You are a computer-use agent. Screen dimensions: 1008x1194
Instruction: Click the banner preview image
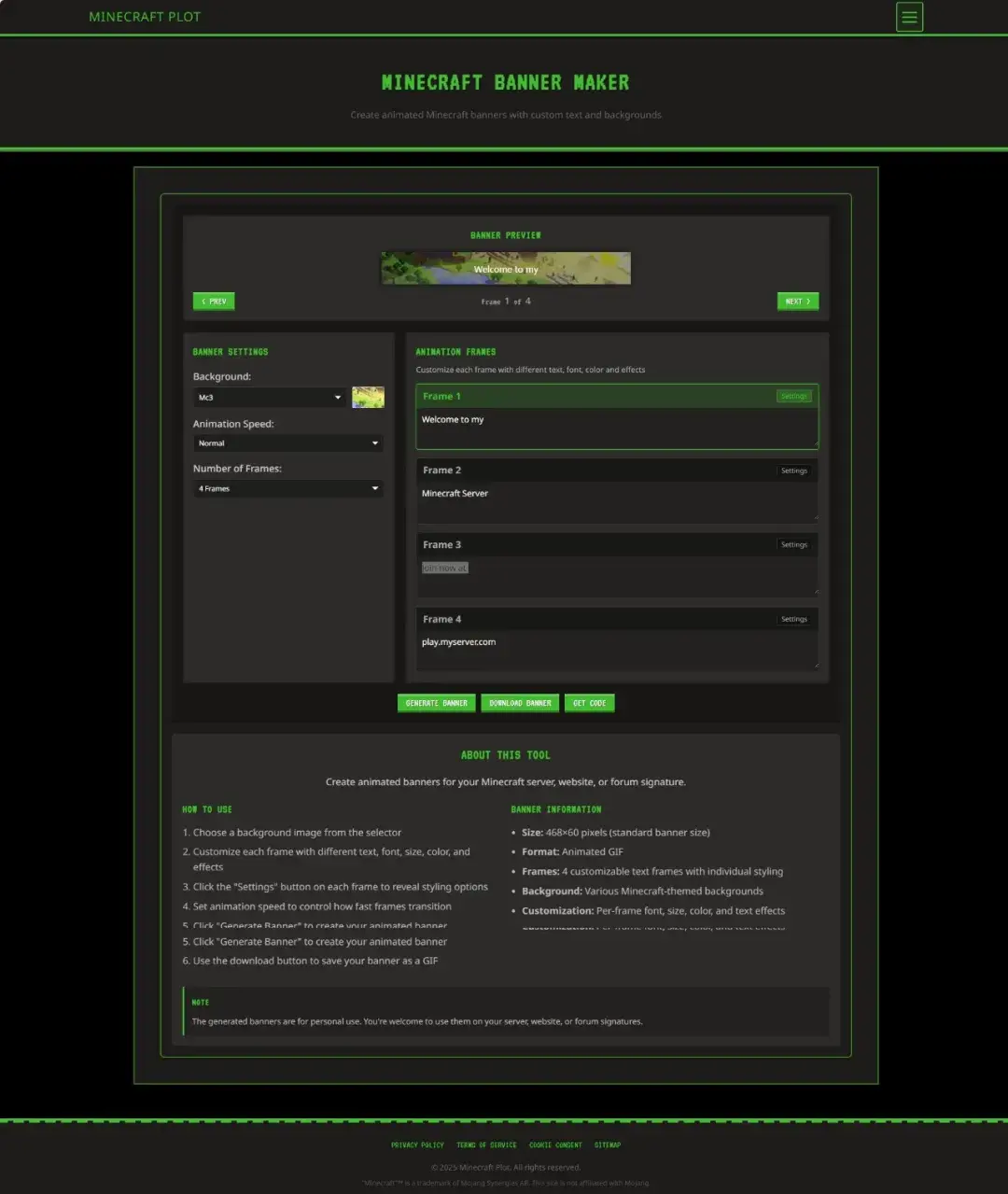tap(506, 268)
